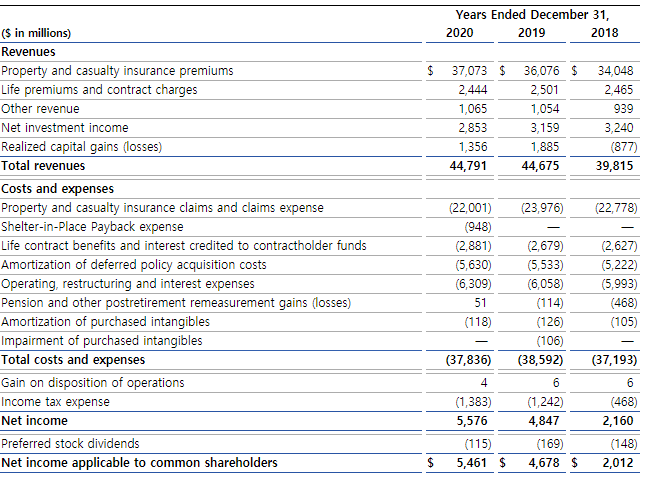Click 'Preferred stock dividends' label
This screenshot has height=481, width=646.
coord(70,444)
